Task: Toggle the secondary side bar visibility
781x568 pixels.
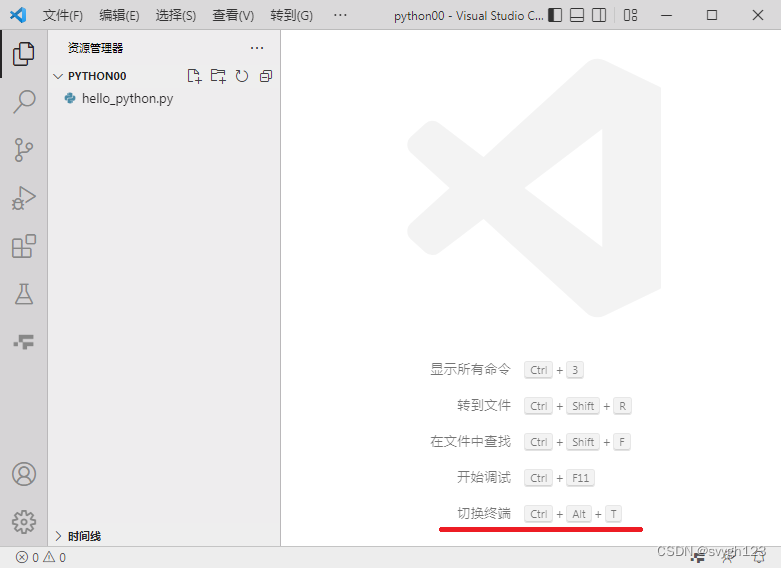Action: (x=599, y=15)
